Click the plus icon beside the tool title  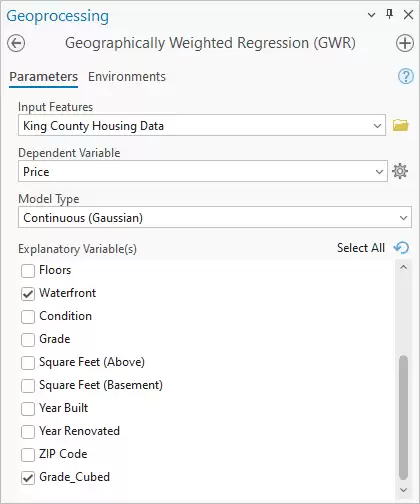[x=405, y=43]
